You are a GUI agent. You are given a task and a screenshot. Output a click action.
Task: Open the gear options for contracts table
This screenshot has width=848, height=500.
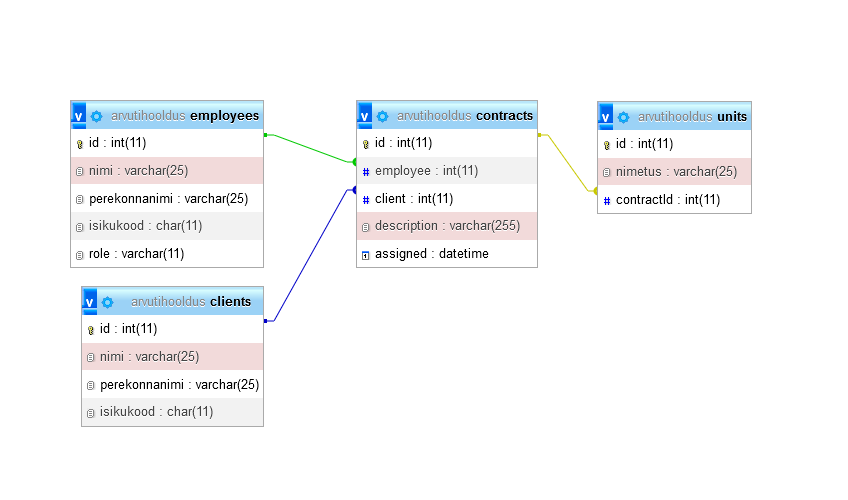(382, 116)
